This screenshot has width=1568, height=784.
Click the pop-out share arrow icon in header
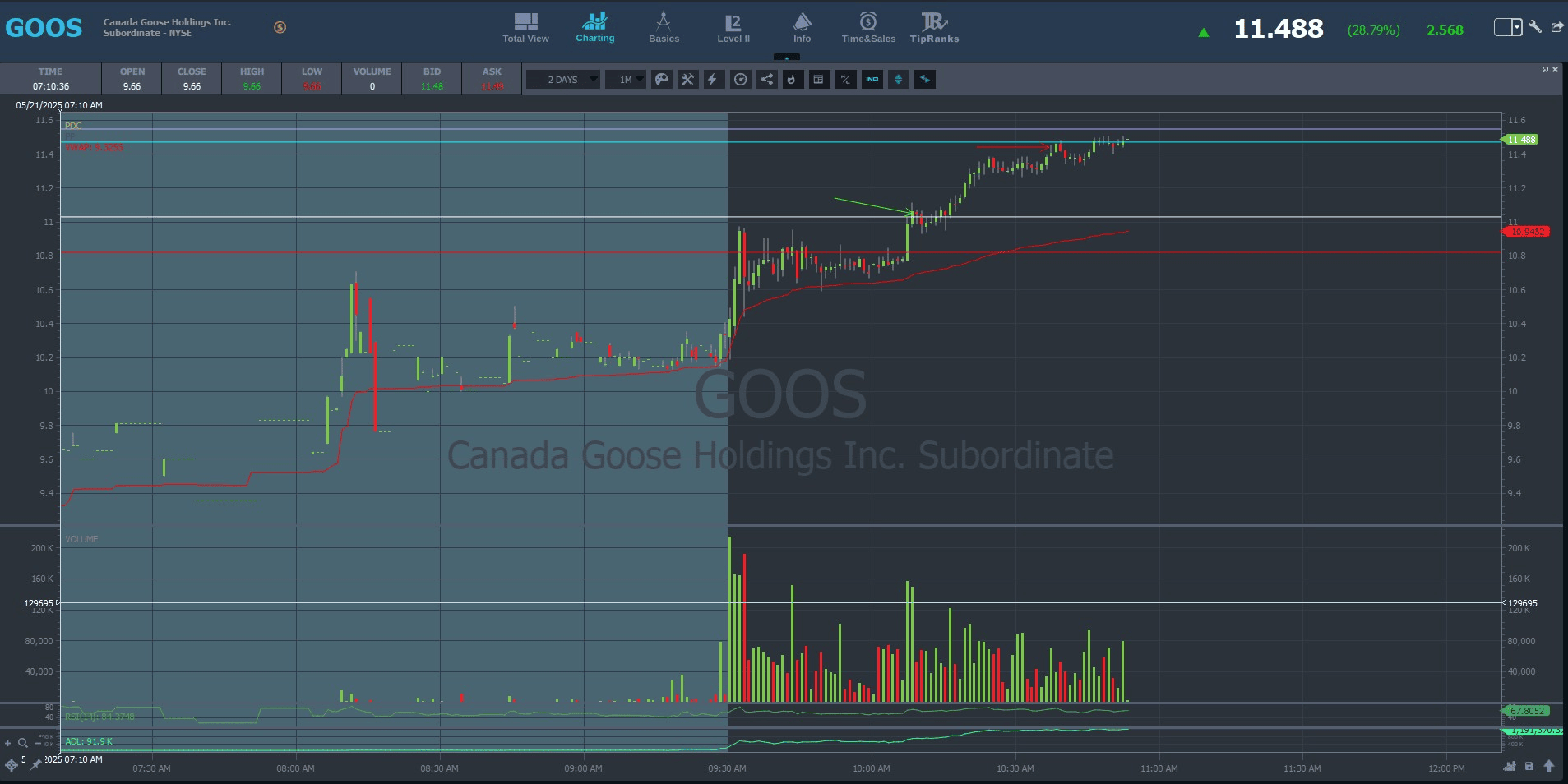tap(1556, 27)
